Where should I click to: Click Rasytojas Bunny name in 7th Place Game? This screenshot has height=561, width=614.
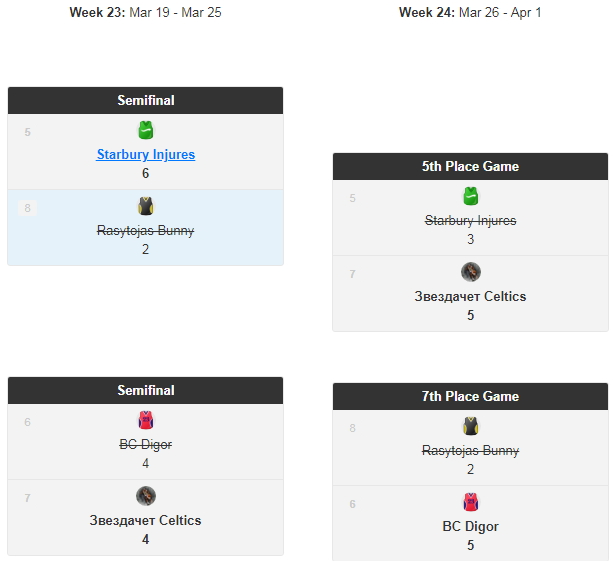pyautogui.click(x=470, y=451)
